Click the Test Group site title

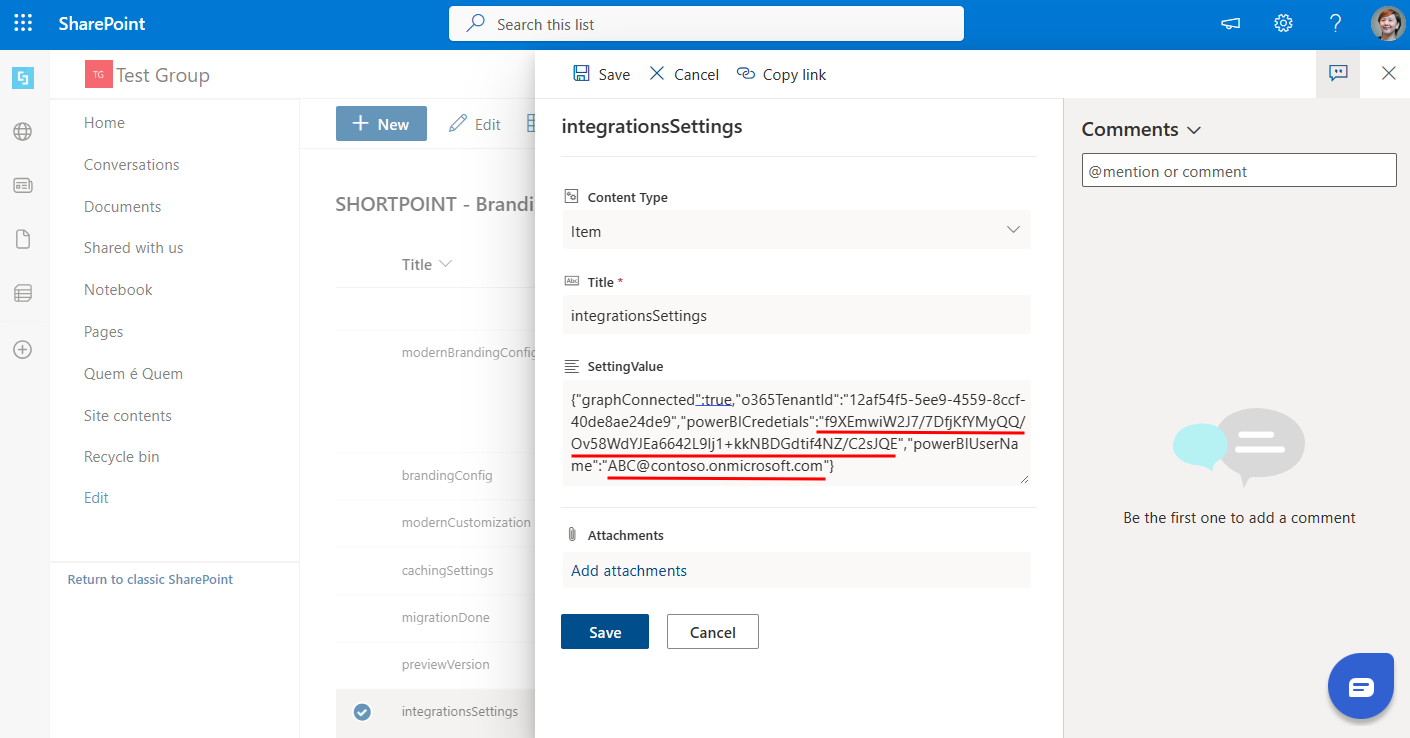(x=163, y=75)
